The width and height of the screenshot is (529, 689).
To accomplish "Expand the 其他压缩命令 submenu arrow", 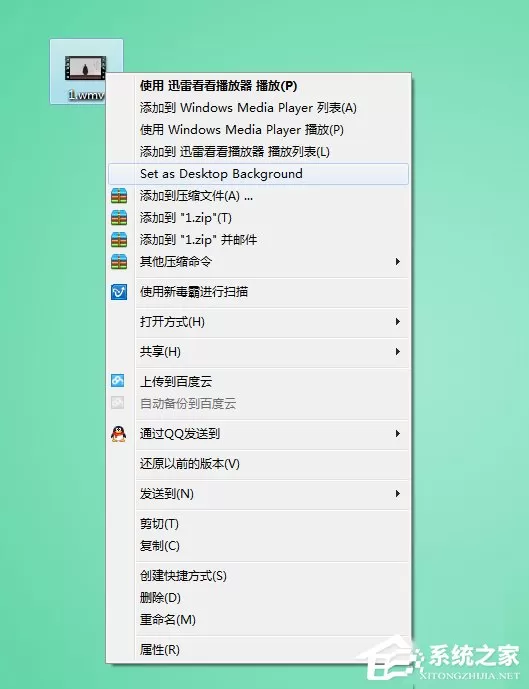I will pyautogui.click(x=398, y=261).
